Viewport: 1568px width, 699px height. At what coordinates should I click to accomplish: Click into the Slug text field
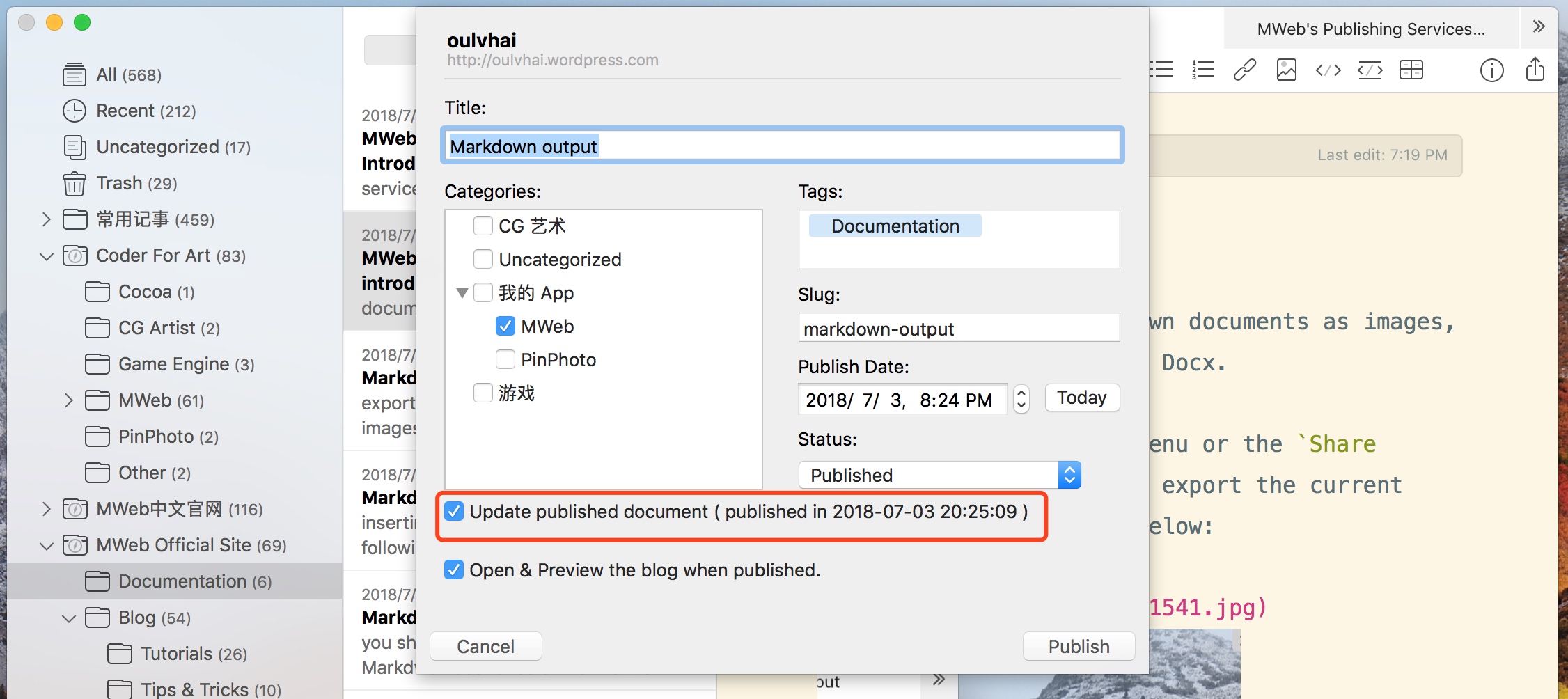pyautogui.click(x=959, y=328)
